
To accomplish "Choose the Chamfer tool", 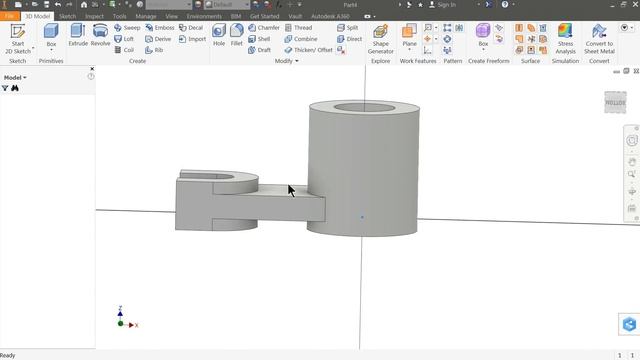I will point(264,28).
